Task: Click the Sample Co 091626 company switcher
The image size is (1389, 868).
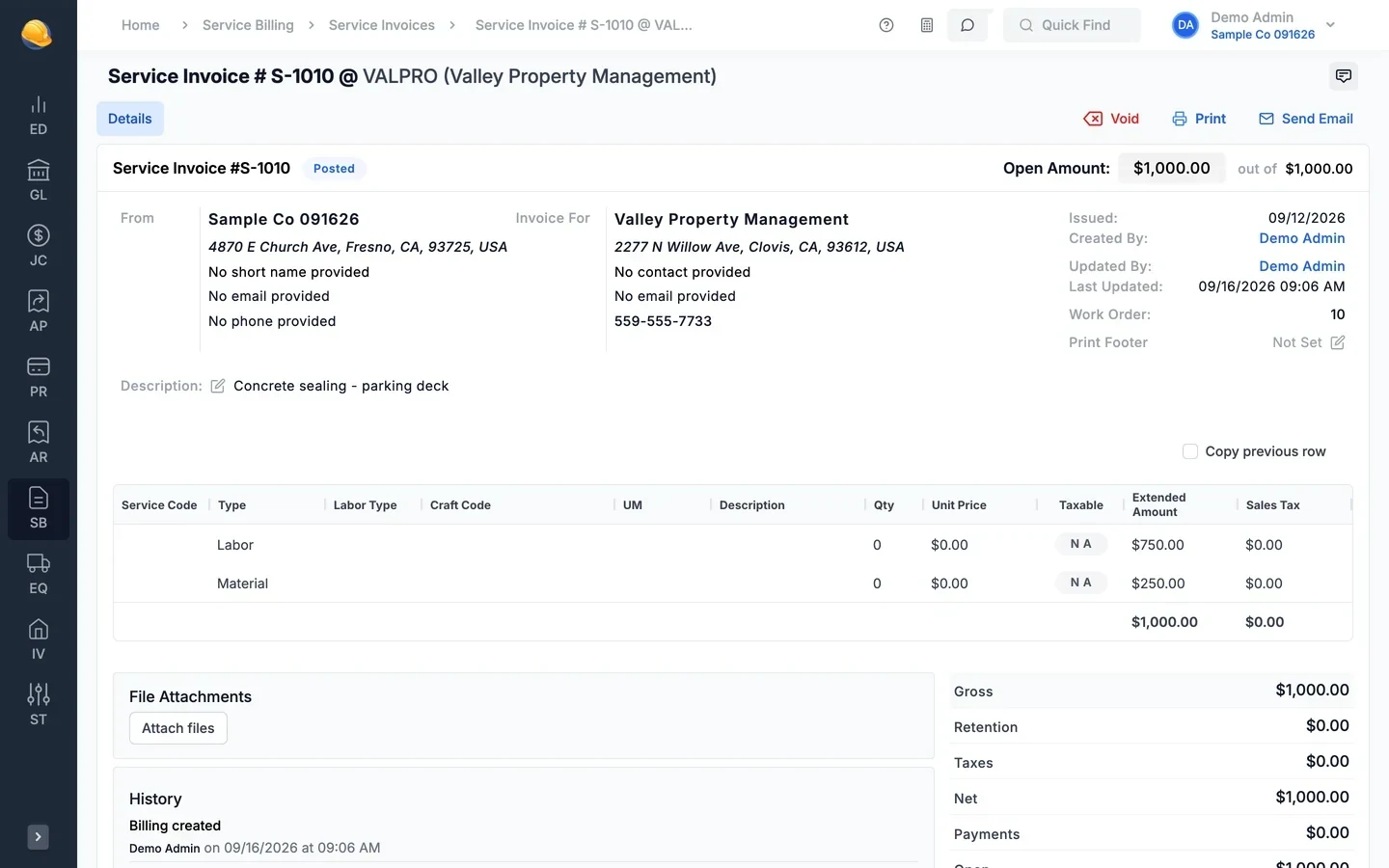Action: [1263, 35]
